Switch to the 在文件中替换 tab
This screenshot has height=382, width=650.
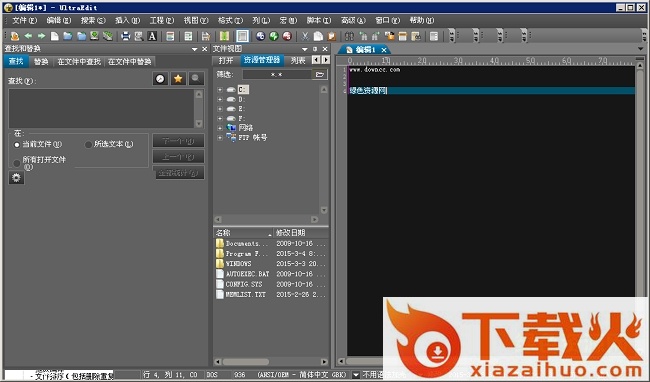130,62
